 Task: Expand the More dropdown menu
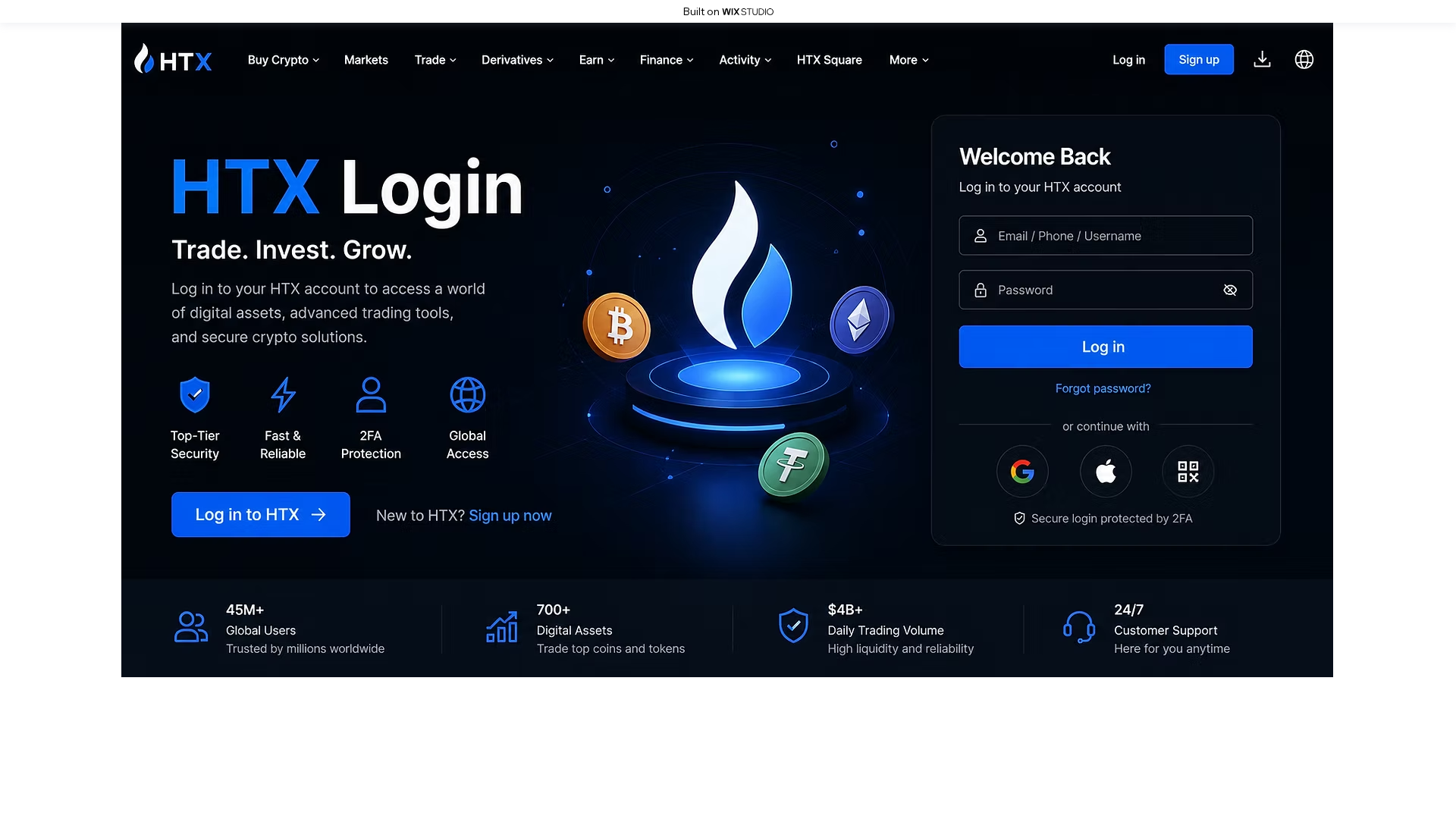point(908,60)
